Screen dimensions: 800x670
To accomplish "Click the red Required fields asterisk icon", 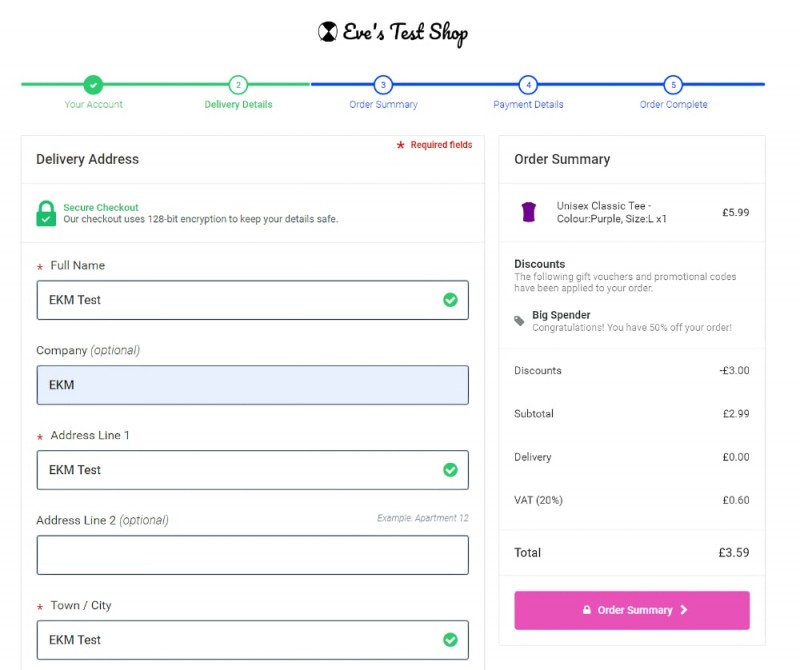I will (402, 144).
